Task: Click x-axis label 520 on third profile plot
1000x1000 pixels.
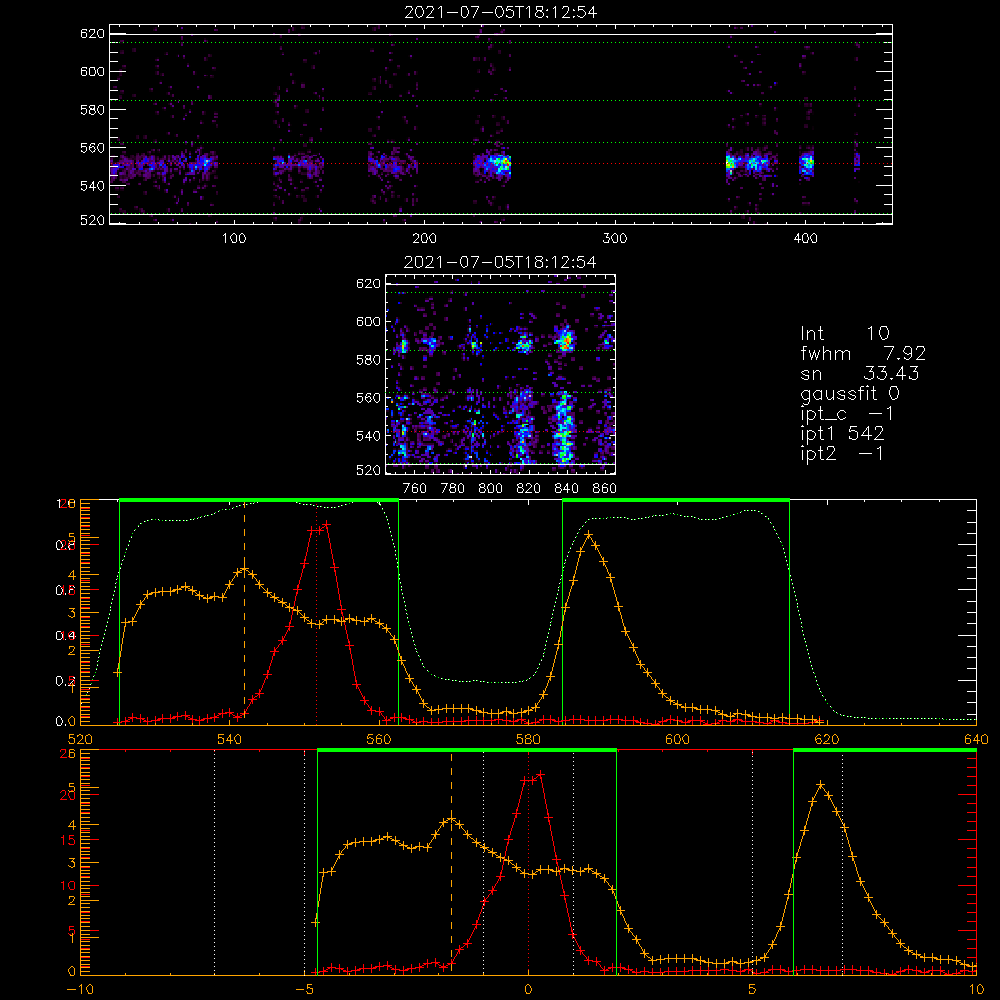Action: pyautogui.click(x=80, y=740)
